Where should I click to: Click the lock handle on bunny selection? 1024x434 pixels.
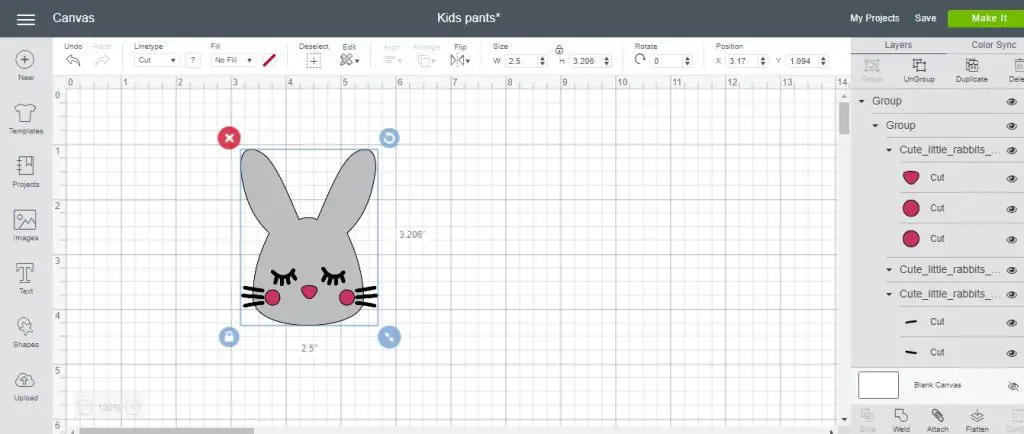click(229, 337)
